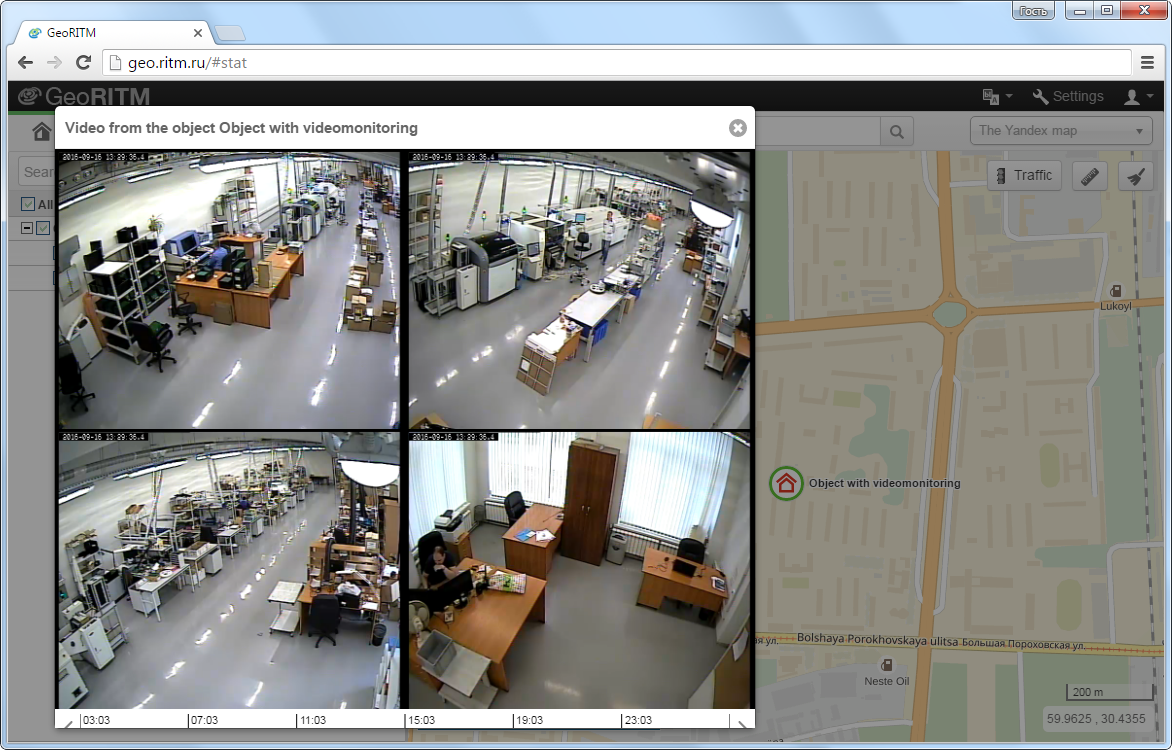Select the ruler measurement tool
1172x750 pixels.
[x=1090, y=176]
